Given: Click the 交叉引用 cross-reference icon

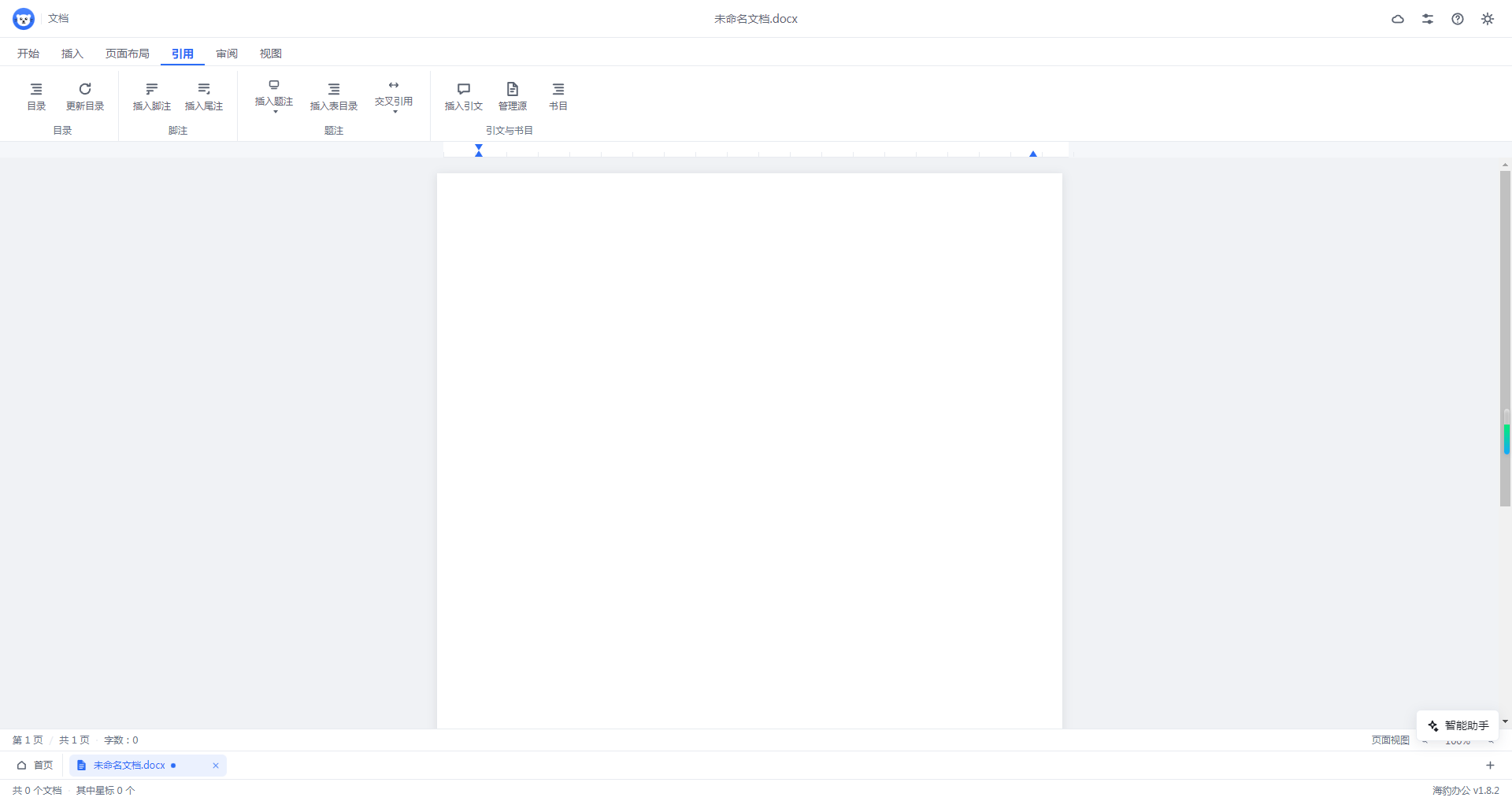Looking at the screenshot, I should [394, 85].
